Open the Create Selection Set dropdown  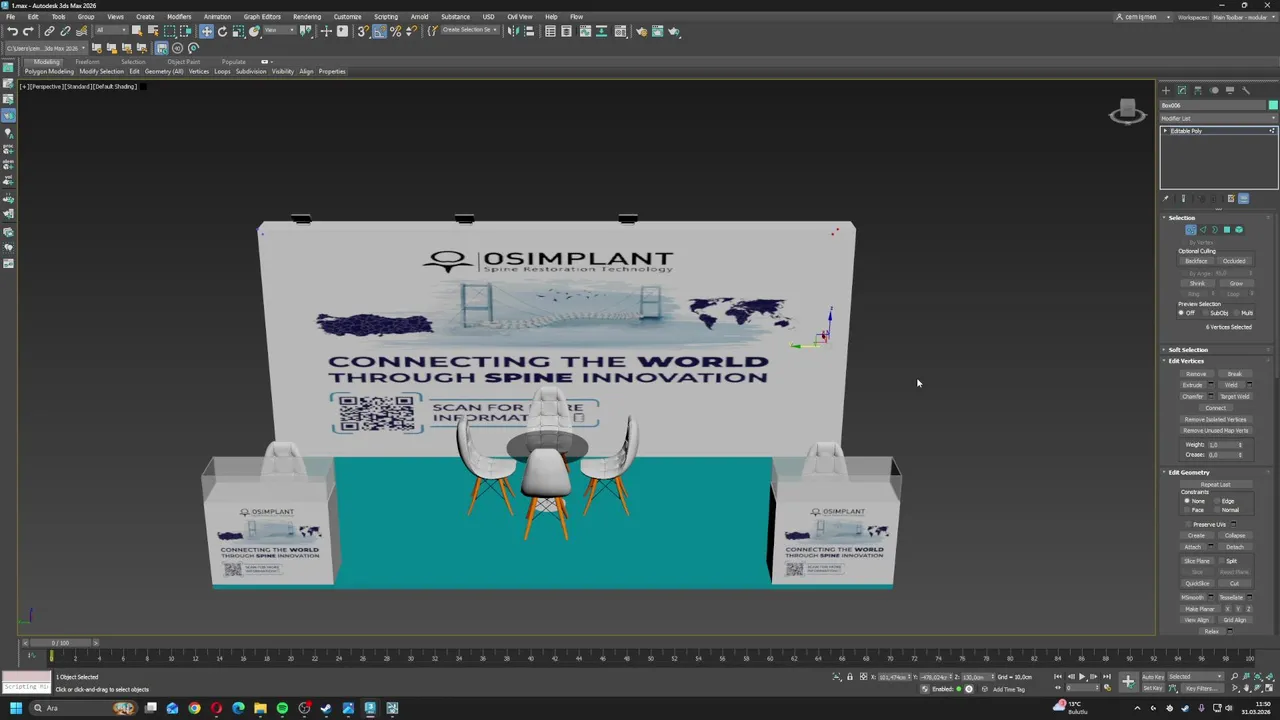coord(470,30)
